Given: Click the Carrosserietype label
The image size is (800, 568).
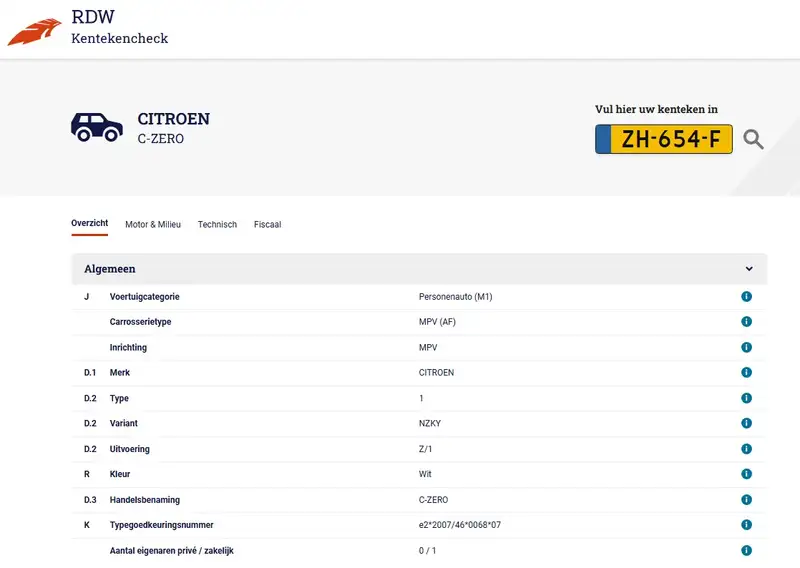Looking at the screenshot, I should (140, 322).
